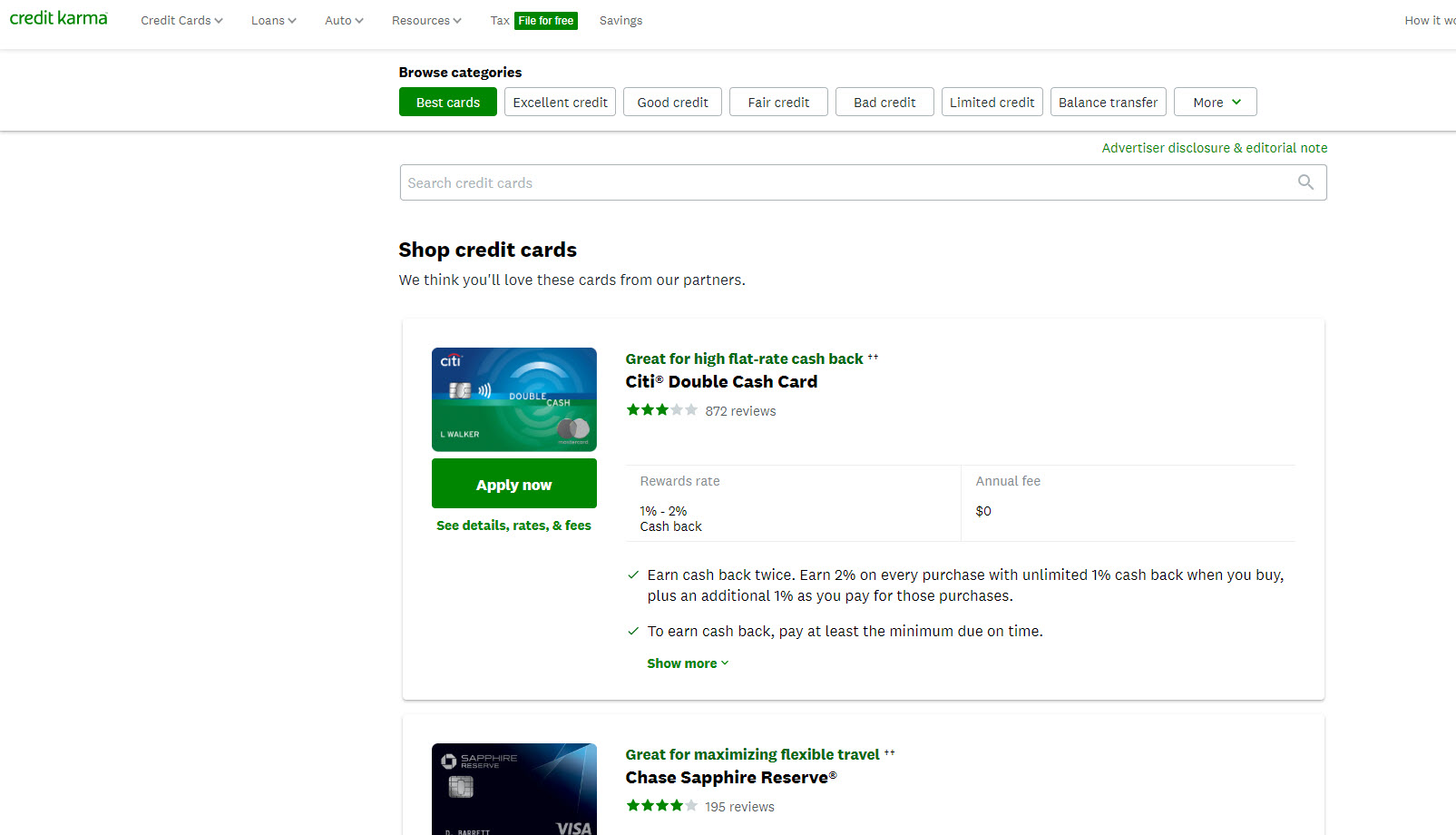Click the search magnifier icon
Viewport: 1456px width, 835px height.
1305,182
